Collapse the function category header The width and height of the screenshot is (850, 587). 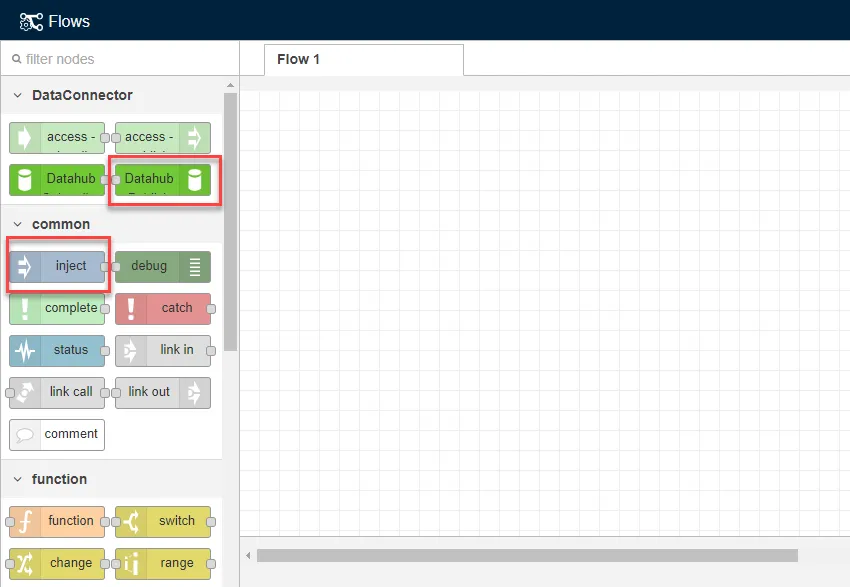pos(20,479)
